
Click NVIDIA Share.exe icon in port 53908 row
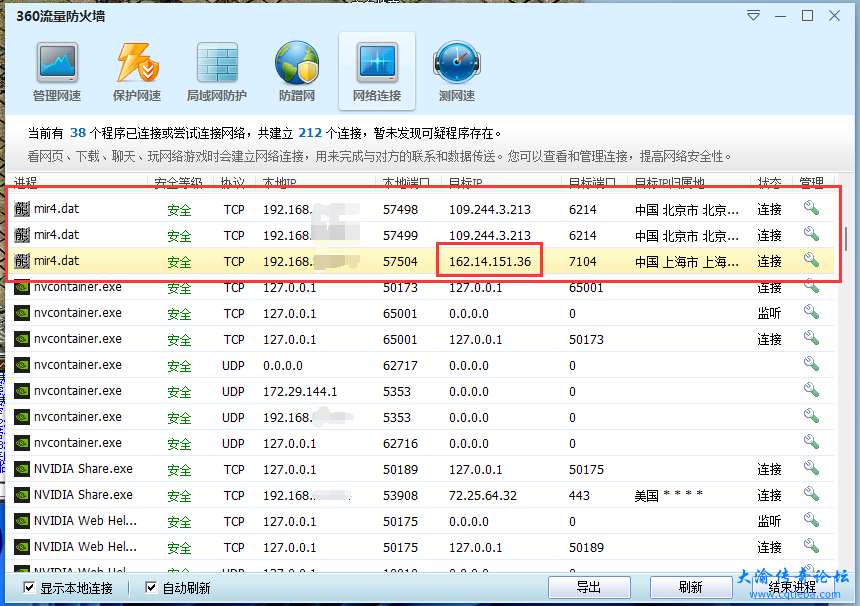21,495
